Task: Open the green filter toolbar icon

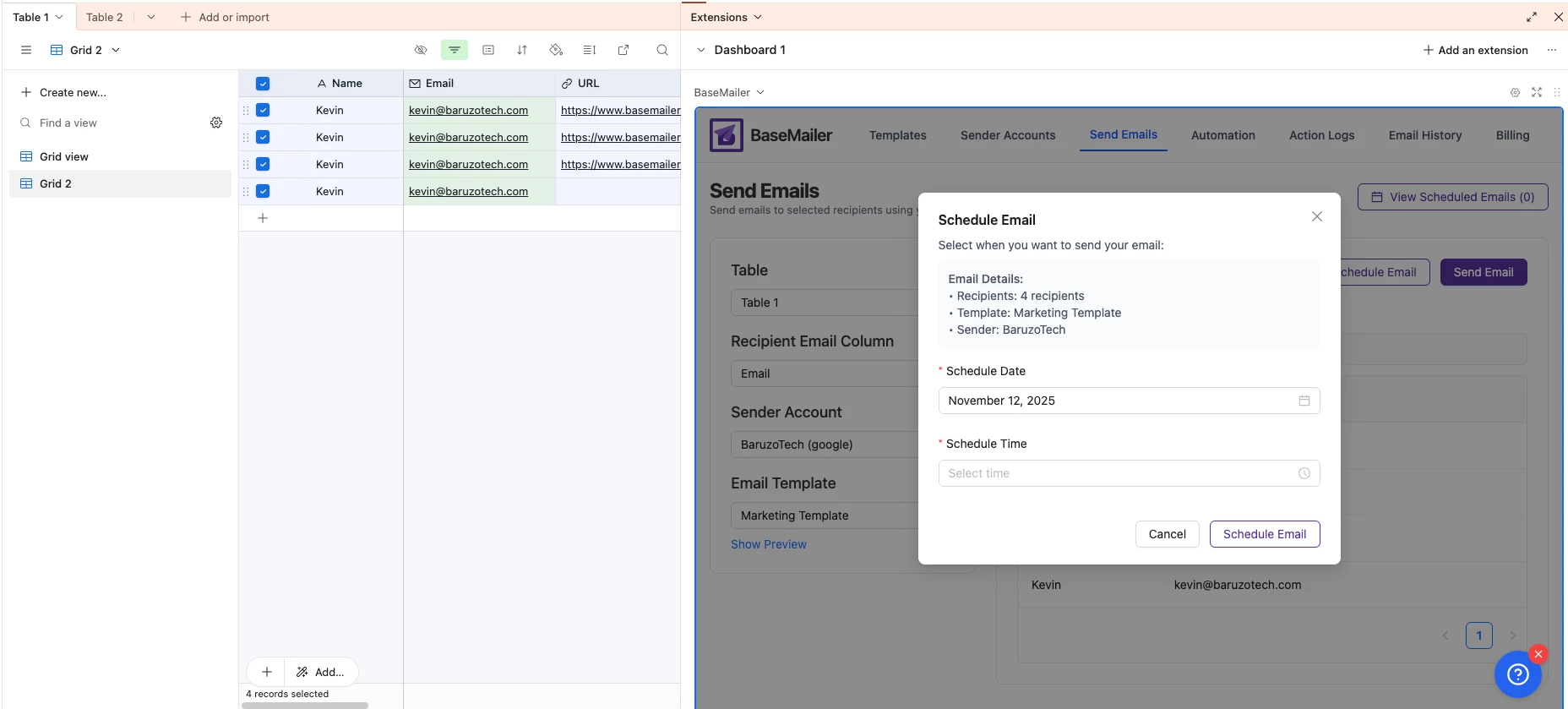Action: (455, 50)
